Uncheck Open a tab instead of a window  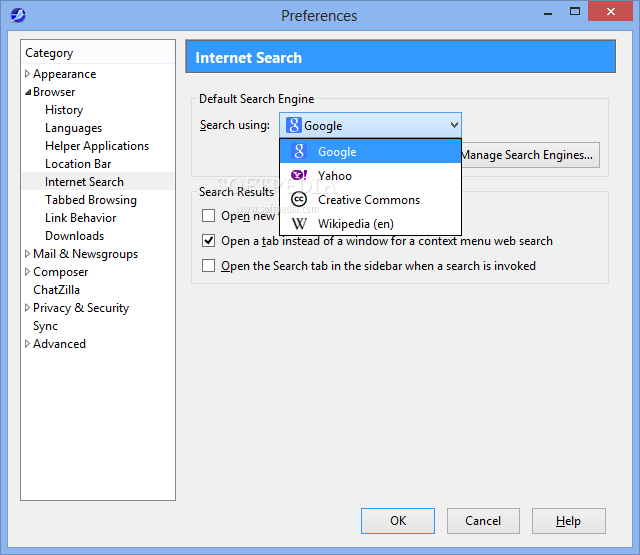209,241
